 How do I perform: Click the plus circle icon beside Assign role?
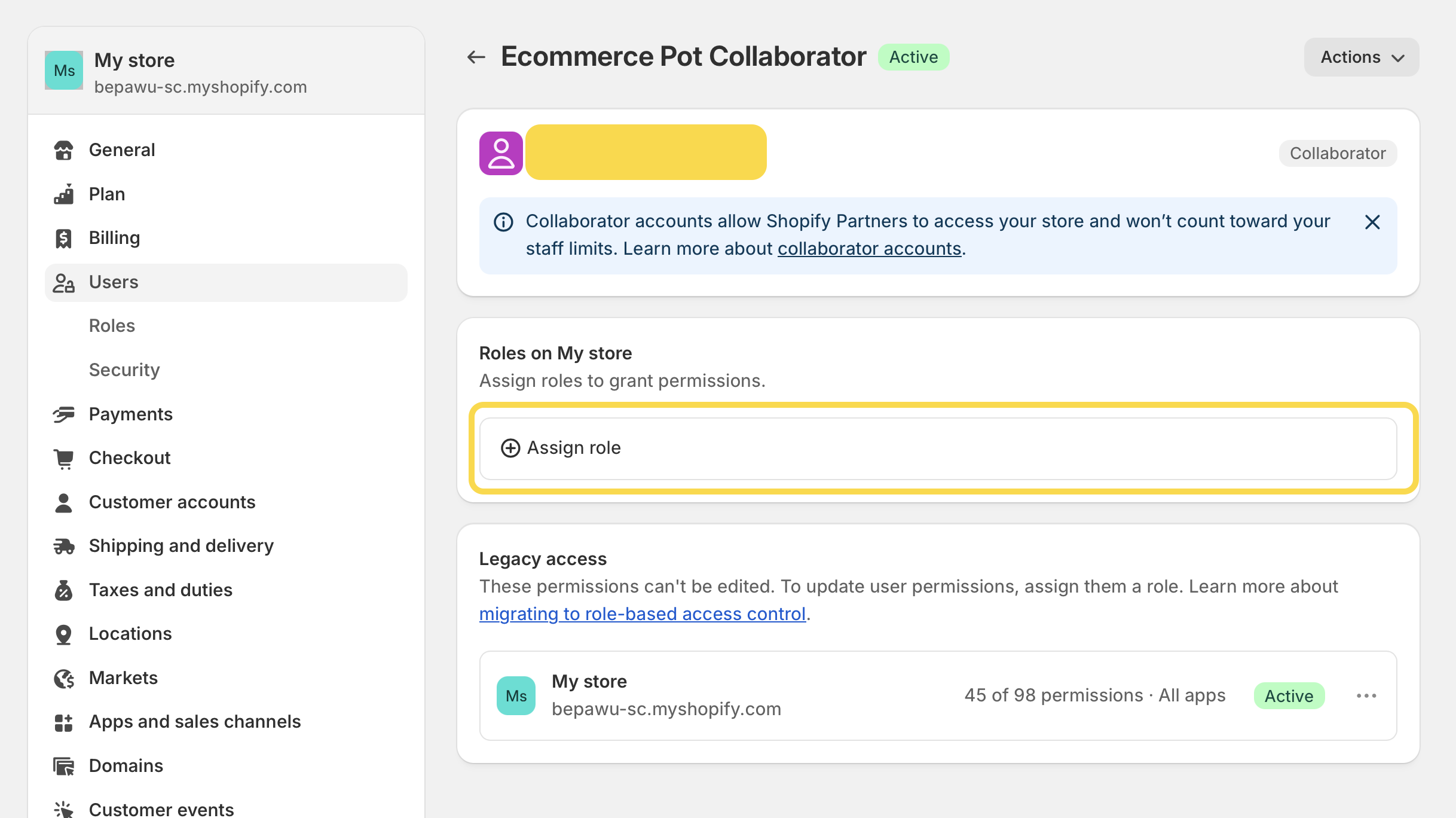click(x=510, y=448)
